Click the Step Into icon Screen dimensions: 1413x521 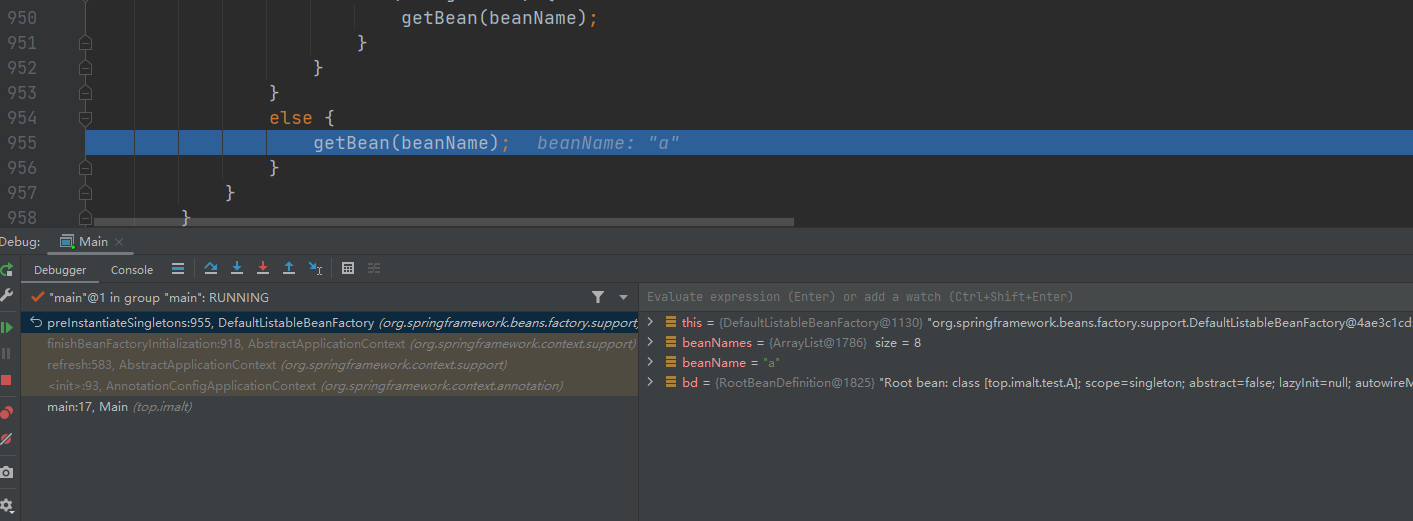click(x=237, y=268)
